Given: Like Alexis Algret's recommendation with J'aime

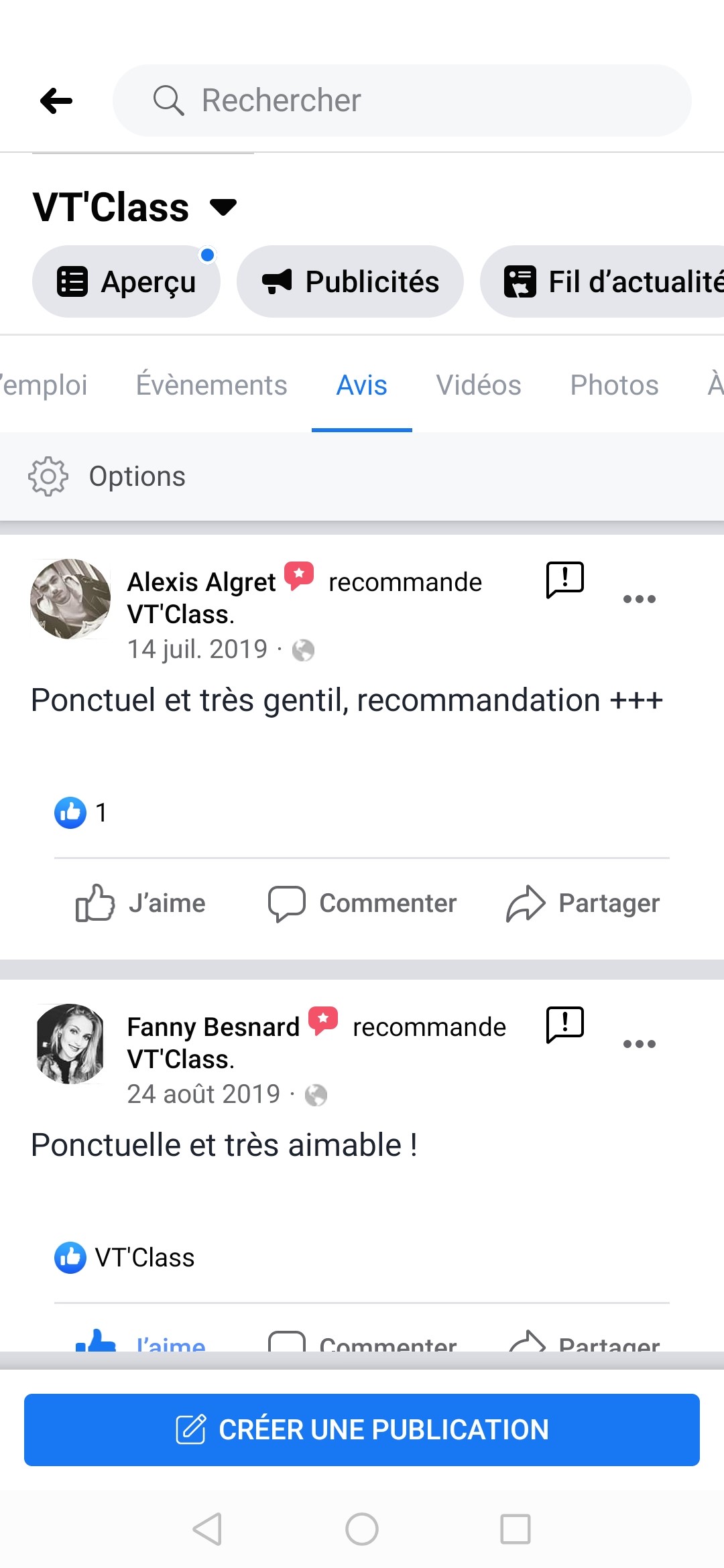Looking at the screenshot, I should click(x=141, y=903).
